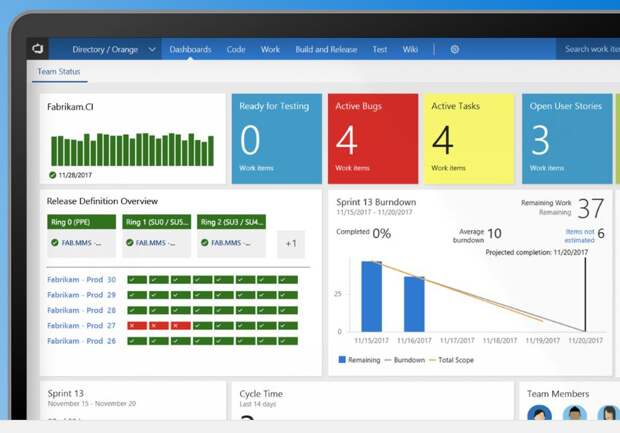Viewport: 620px width, 433px height.
Task: Click the first team member avatar
Action: point(539,412)
